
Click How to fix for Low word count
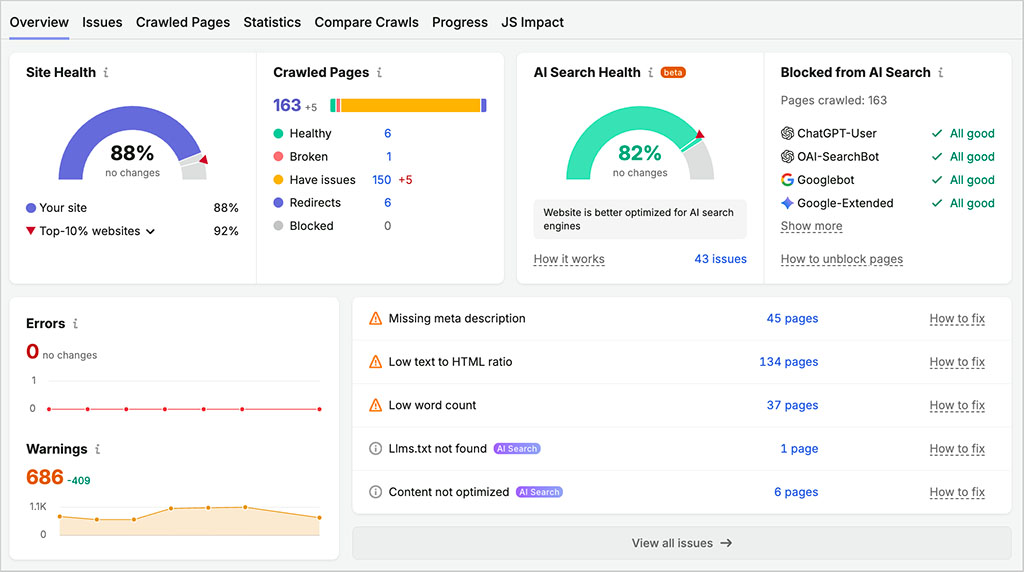pos(957,405)
